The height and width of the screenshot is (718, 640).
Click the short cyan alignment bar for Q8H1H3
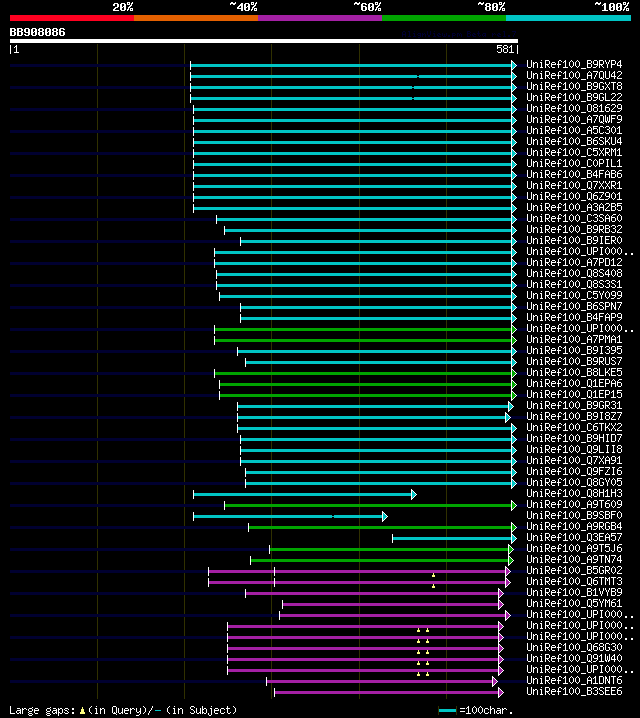(x=305, y=495)
